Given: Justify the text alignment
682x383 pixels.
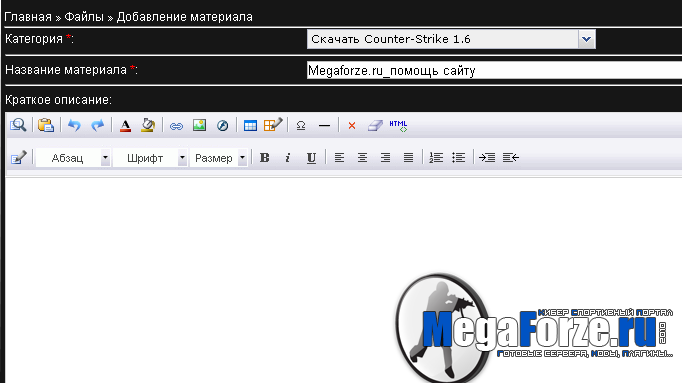Looking at the screenshot, I should pyautogui.click(x=408, y=157).
